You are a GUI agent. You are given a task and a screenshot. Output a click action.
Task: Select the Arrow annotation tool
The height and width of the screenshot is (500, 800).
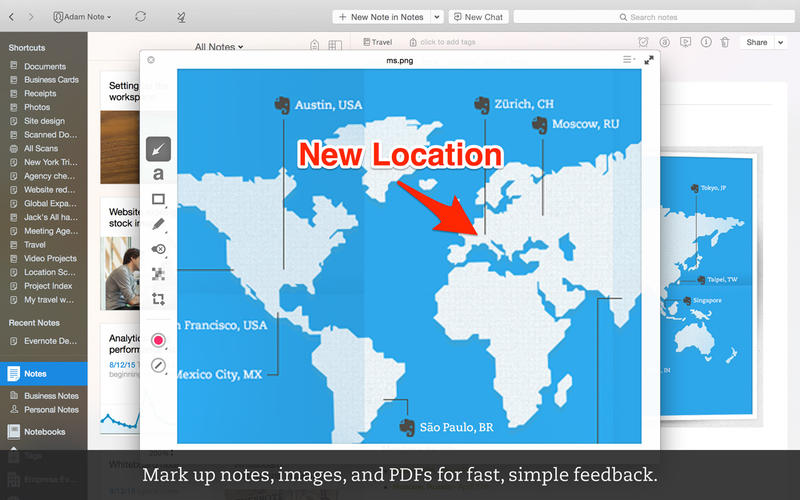click(x=158, y=150)
